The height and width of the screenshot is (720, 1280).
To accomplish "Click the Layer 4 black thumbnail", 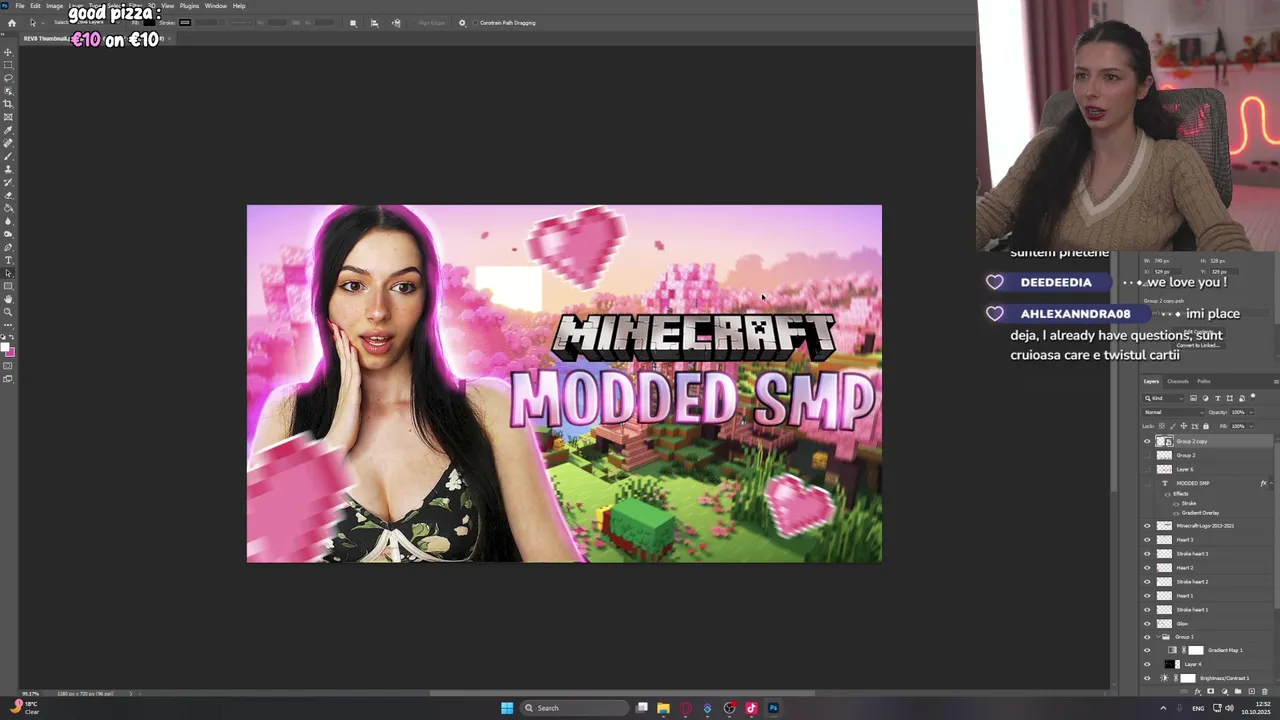I will tap(1169, 664).
